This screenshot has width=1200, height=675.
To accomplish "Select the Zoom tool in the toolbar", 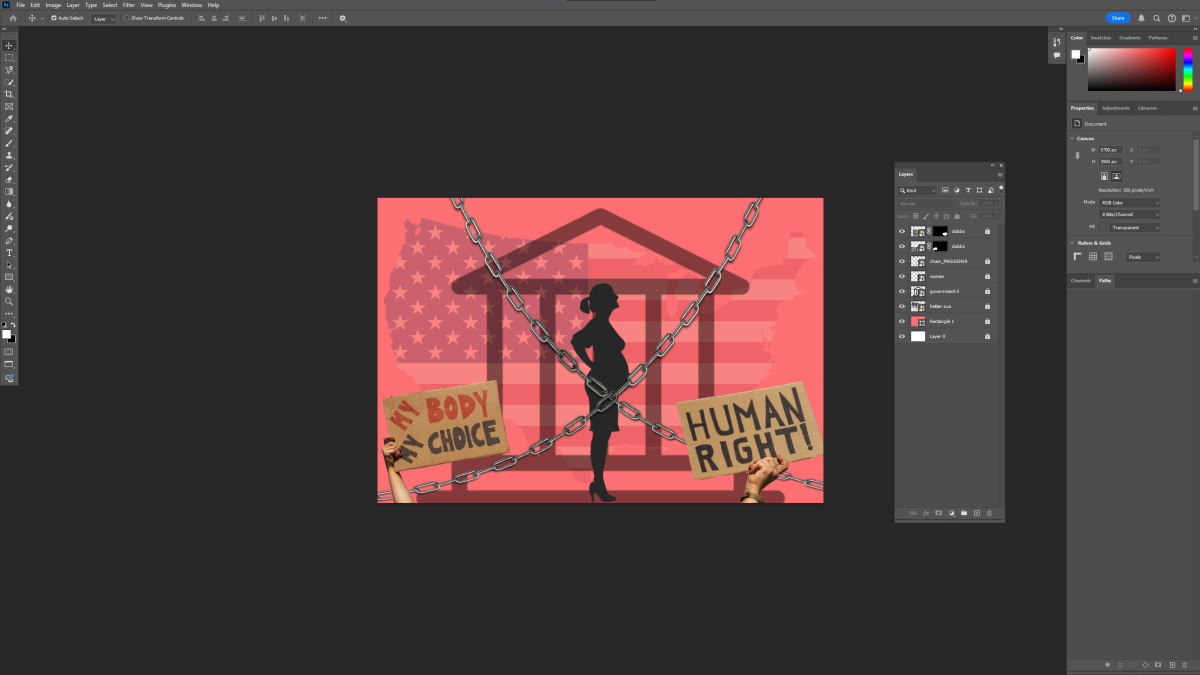I will pyautogui.click(x=9, y=301).
